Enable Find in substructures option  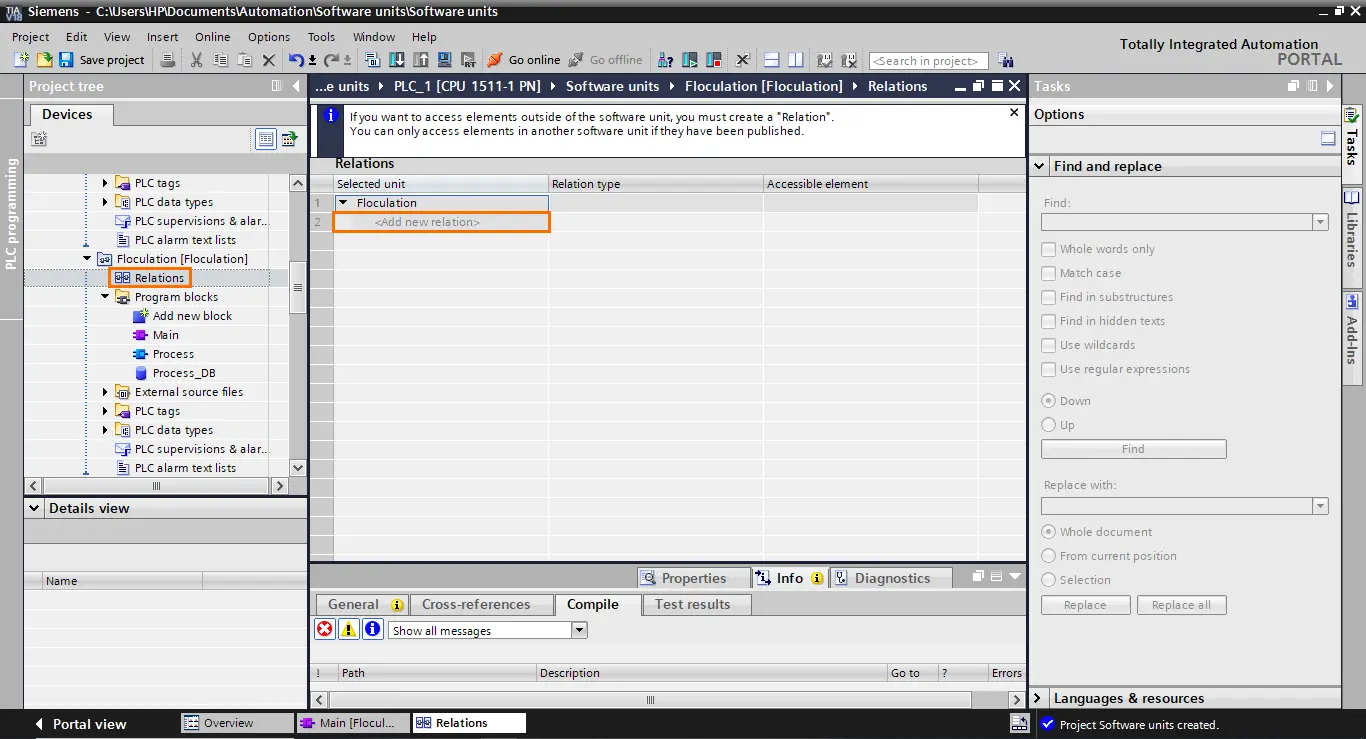coord(1049,297)
